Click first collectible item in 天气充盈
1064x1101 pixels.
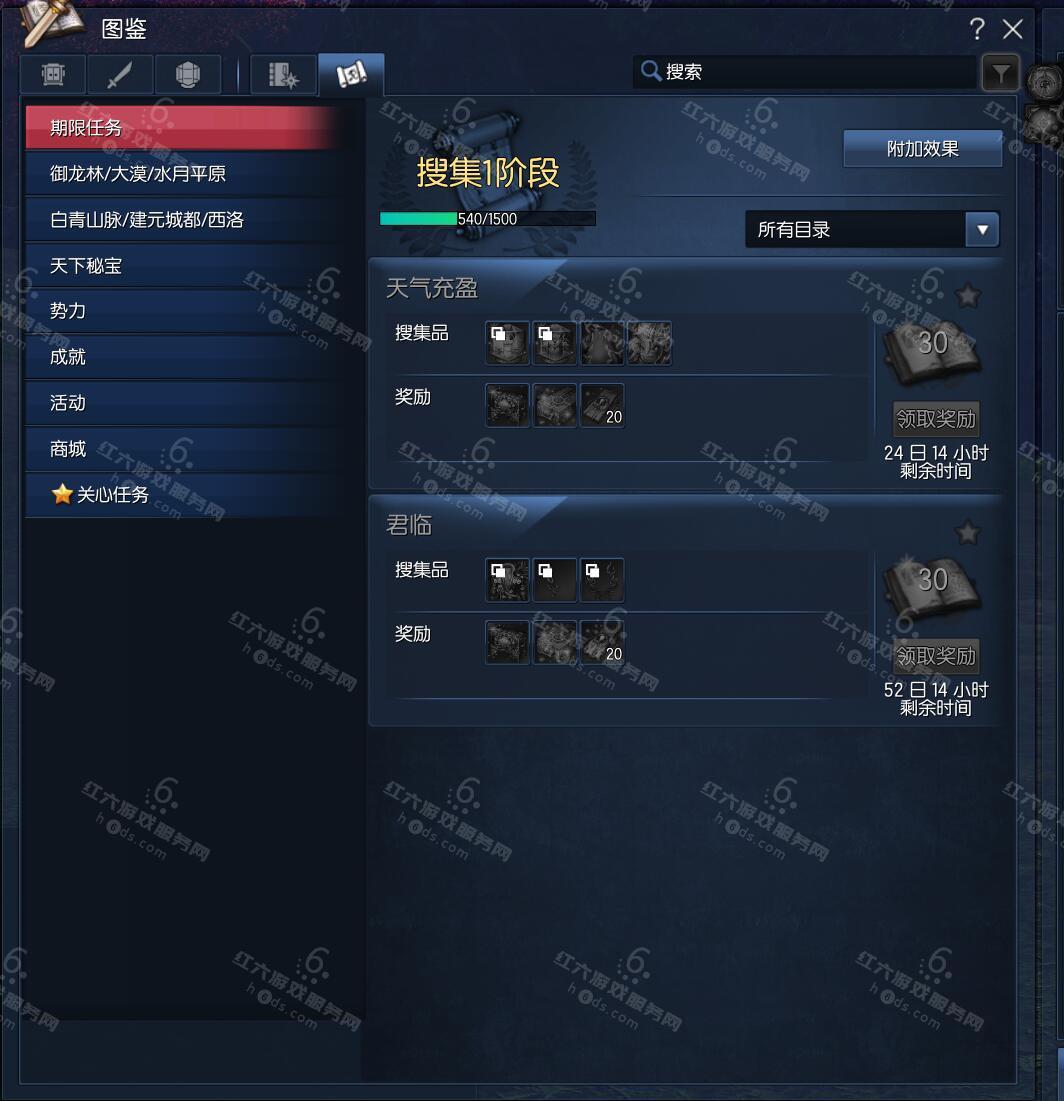pyautogui.click(x=507, y=343)
